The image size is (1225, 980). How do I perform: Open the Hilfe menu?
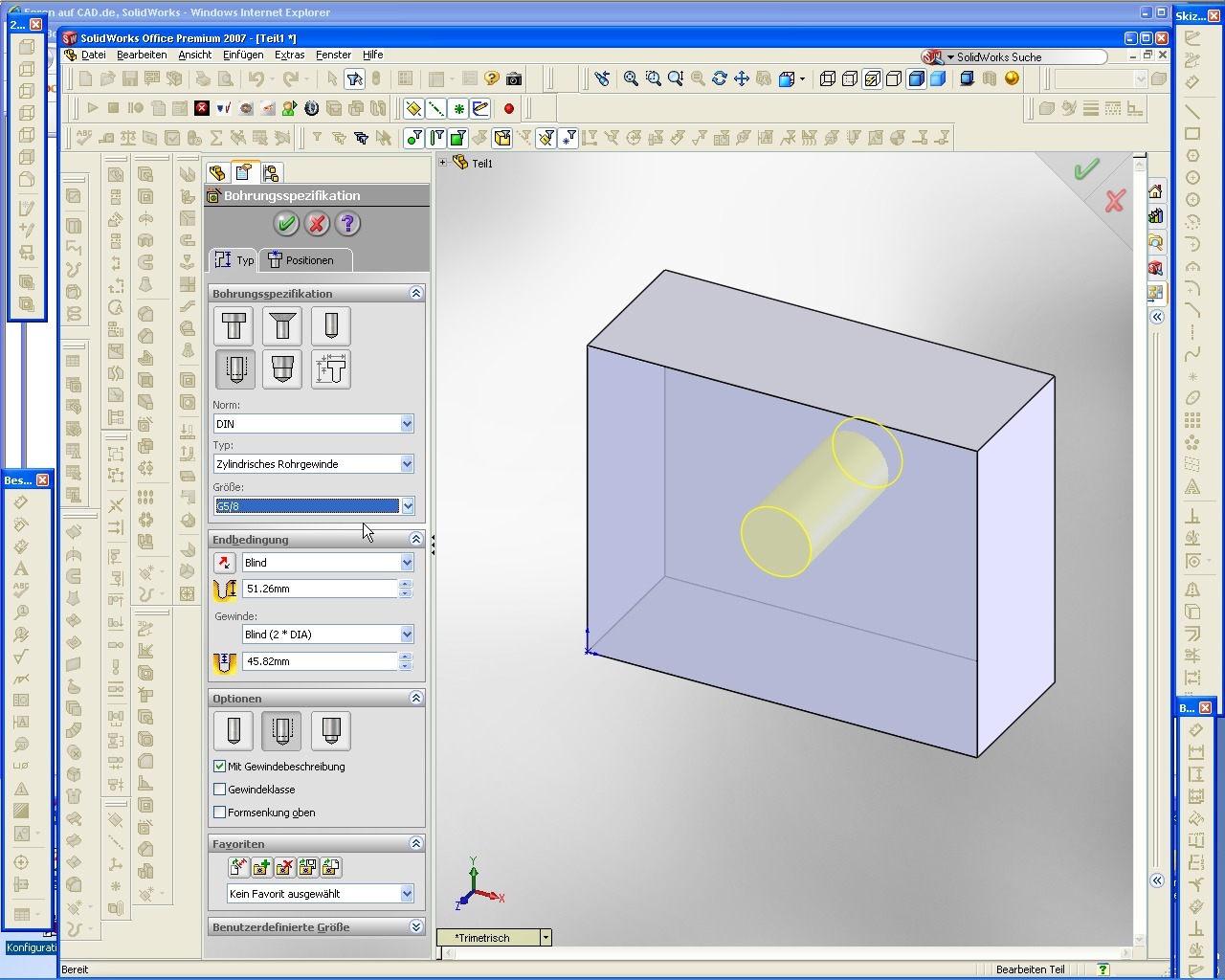point(372,56)
